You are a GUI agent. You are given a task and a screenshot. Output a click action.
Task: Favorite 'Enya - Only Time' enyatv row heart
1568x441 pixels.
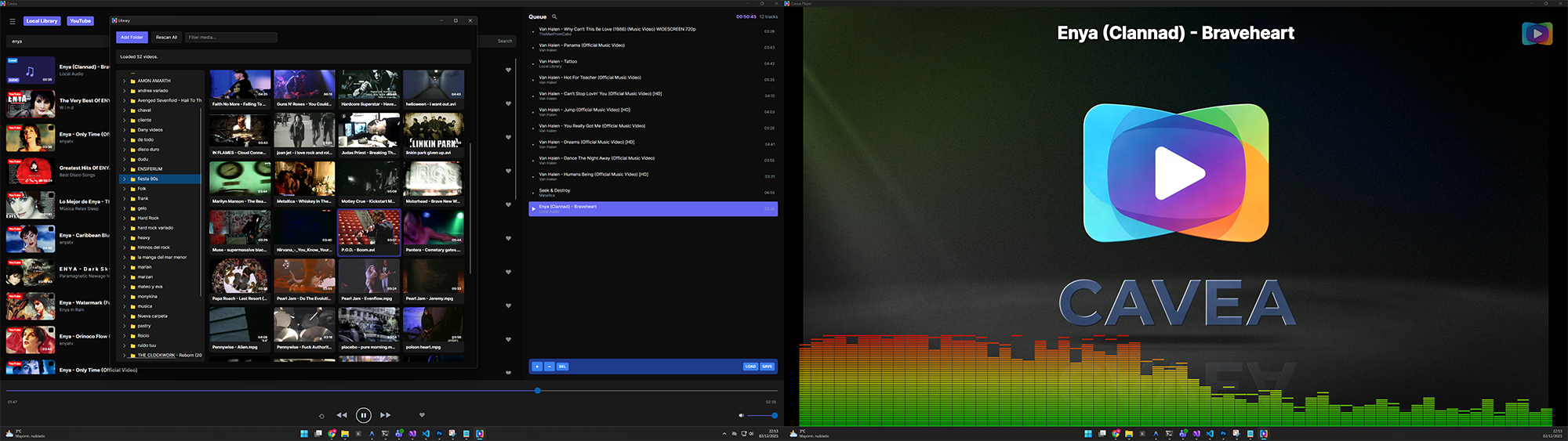pyautogui.click(x=508, y=138)
